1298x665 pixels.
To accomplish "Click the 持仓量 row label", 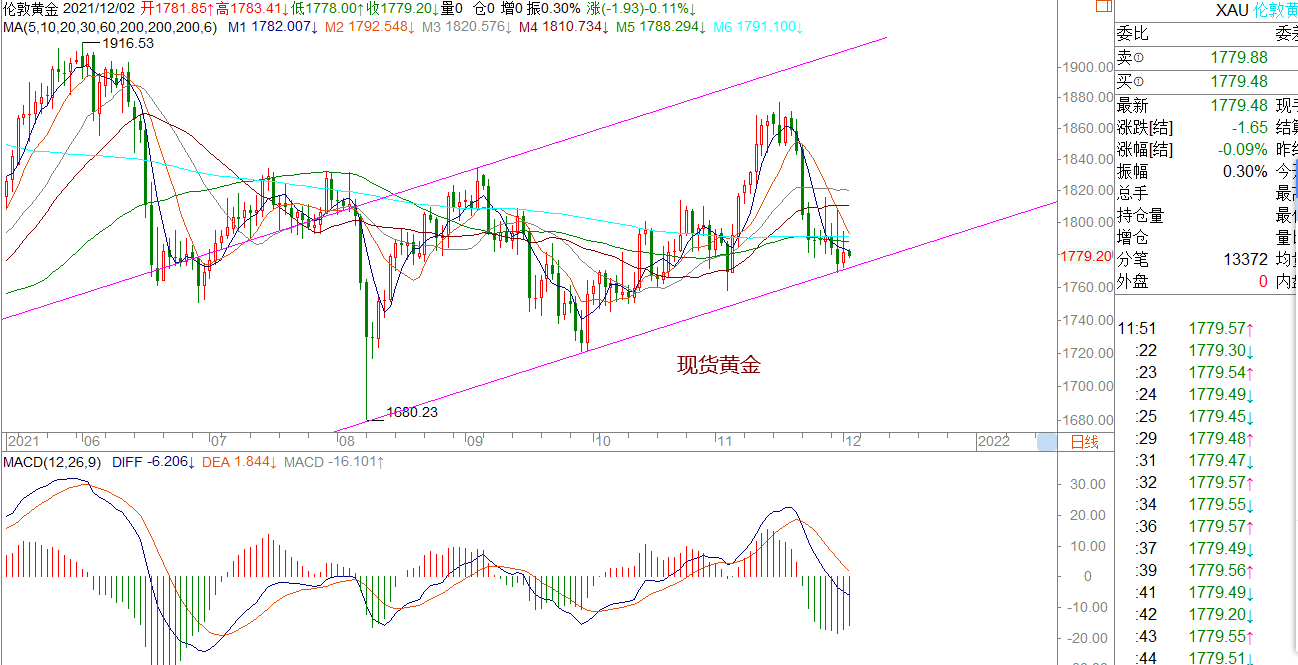I will click(x=1140, y=215).
